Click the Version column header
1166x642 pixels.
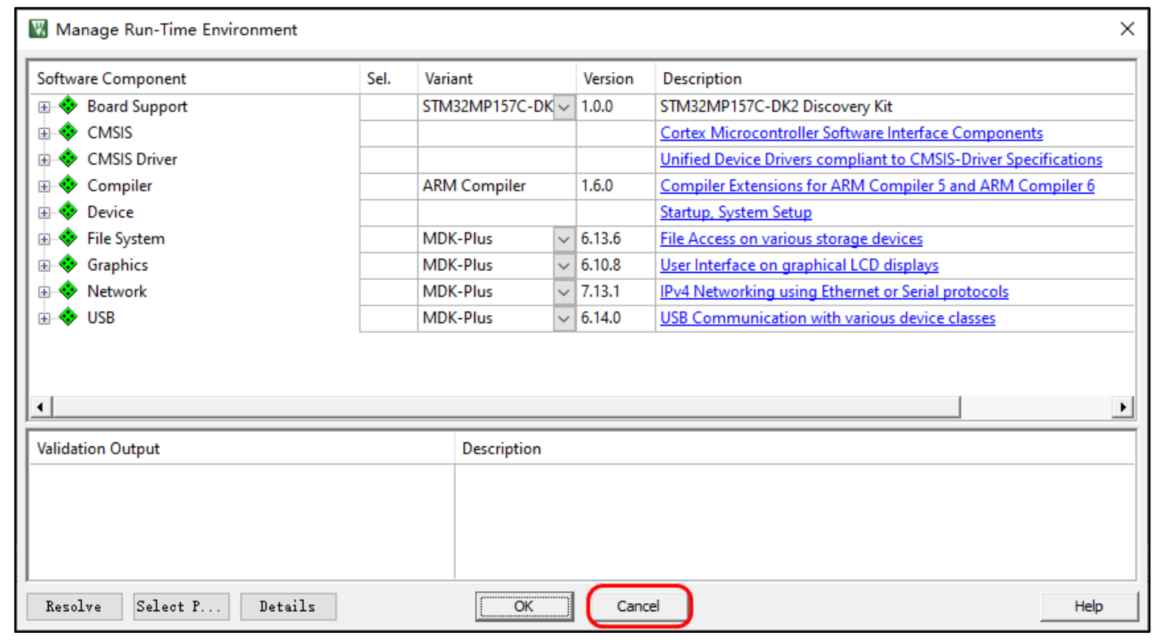[616, 79]
